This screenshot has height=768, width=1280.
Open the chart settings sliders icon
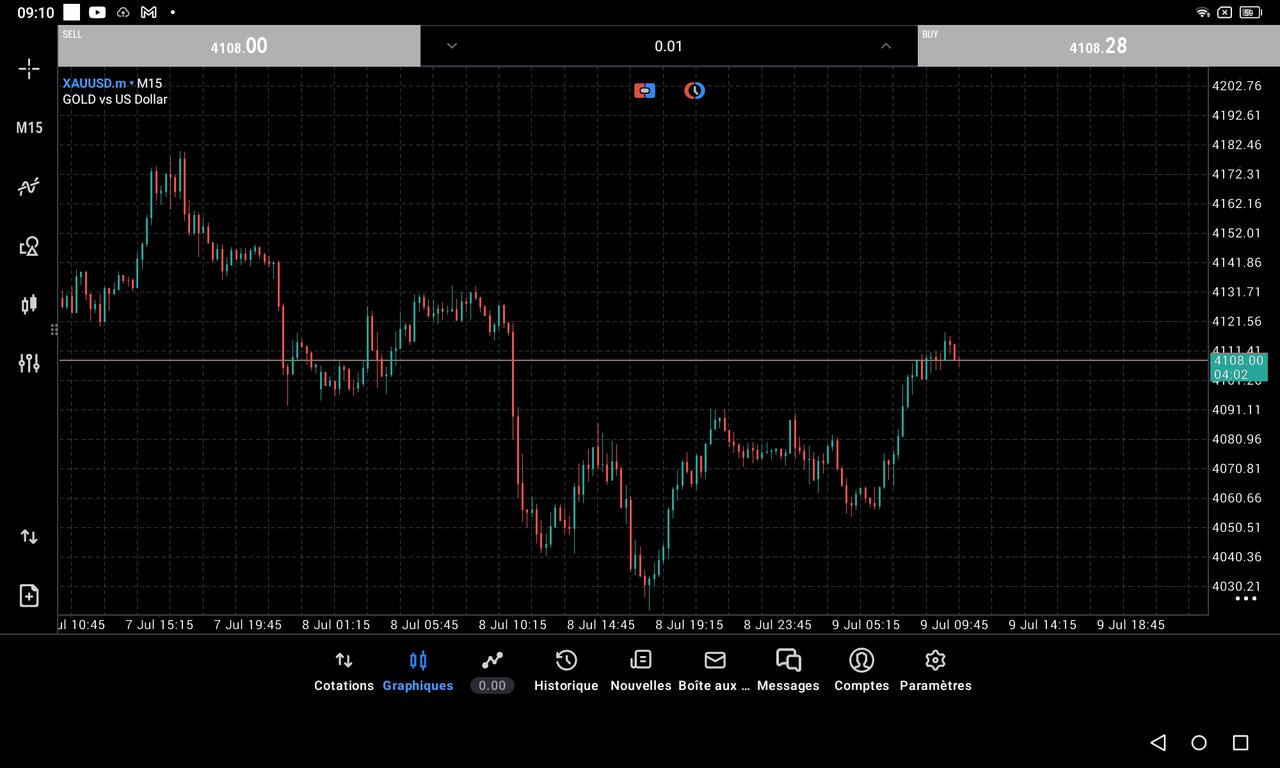tap(29, 363)
